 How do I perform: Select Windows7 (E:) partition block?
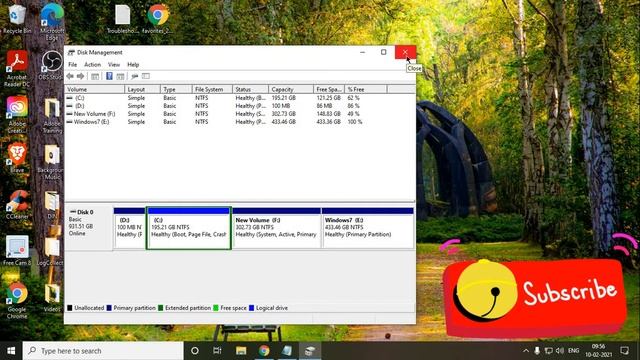pyautogui.click(x=367, y=228)
